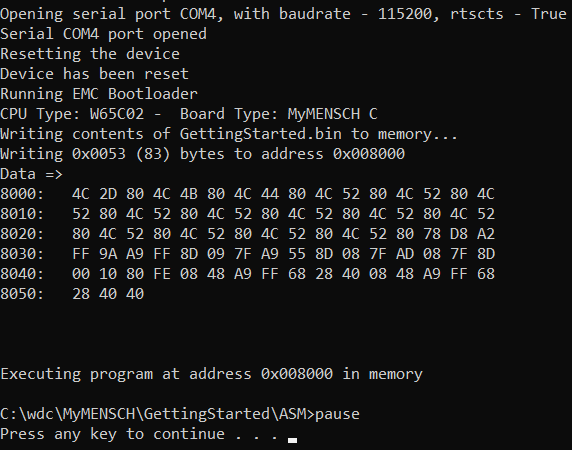Click the 'W65C02' CPU type text

pyautogui.click(x=117, y=114)
